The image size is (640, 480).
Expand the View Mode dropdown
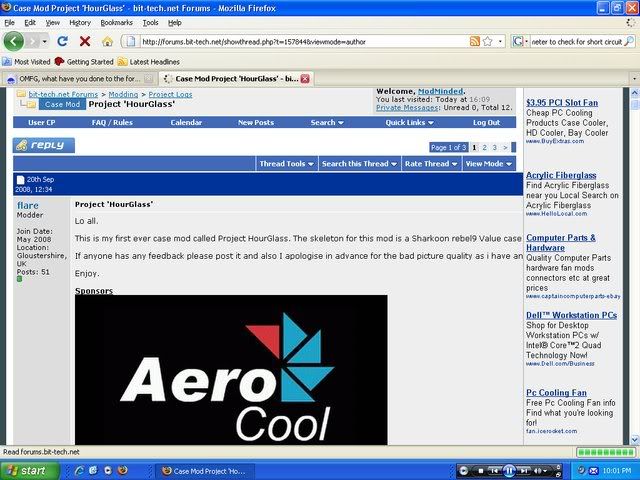click(489, 164)
